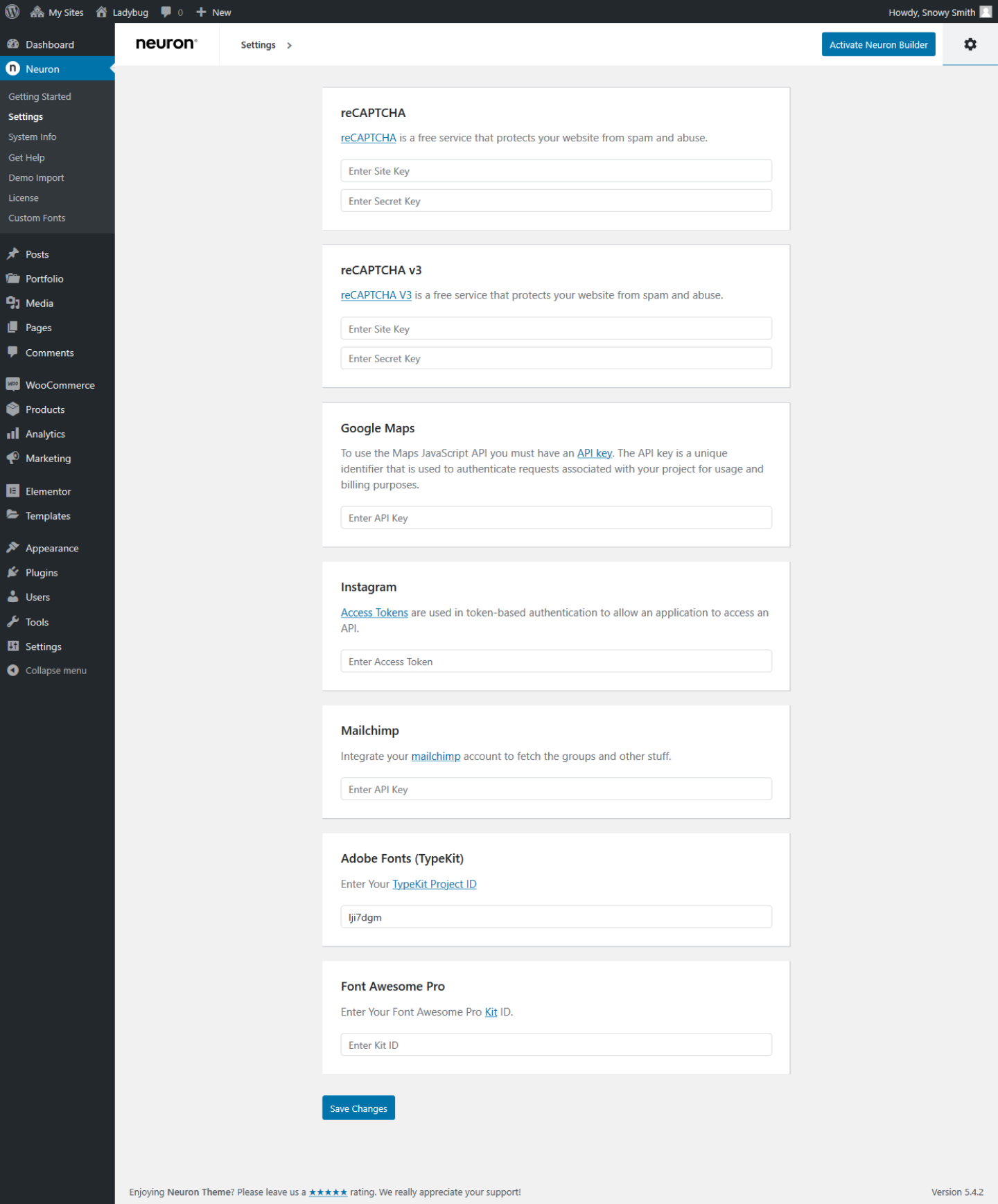The width and height of the screenshot is (998, 1204).
Task: Click the plus New icon
Action: pyautogui.click(x=202, y=12)
